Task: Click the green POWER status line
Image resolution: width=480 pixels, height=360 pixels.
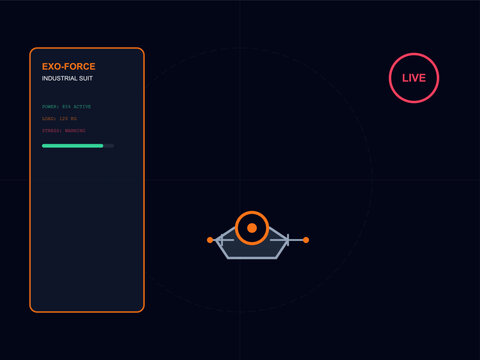Action: (66, 107)
